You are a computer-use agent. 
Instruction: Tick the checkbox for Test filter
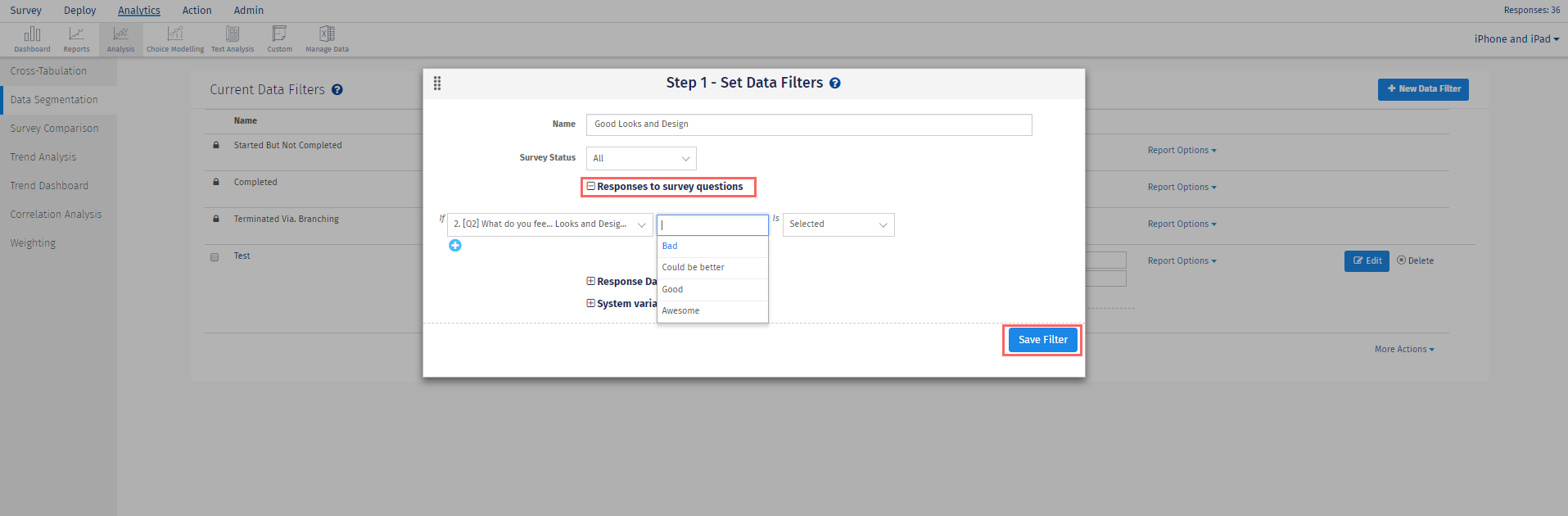(x=215, y=256)
